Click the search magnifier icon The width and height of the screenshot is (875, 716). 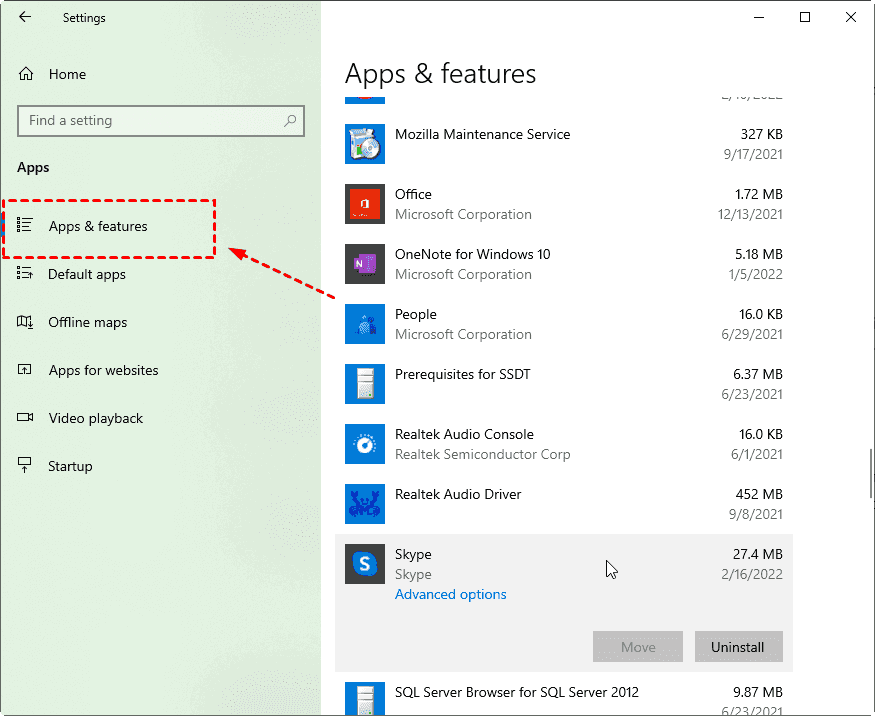click(x=290, y=121)
